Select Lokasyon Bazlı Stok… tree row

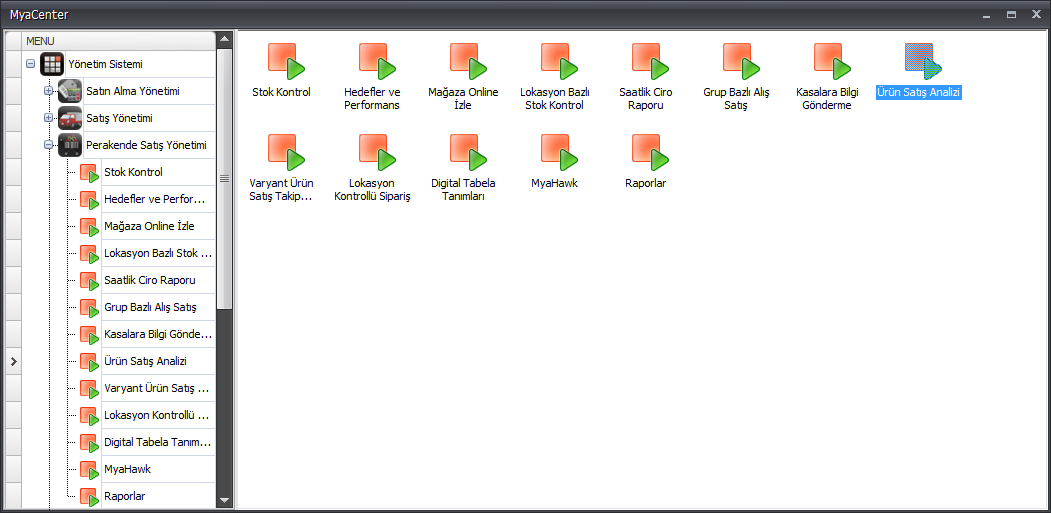(x=158, y=253)
